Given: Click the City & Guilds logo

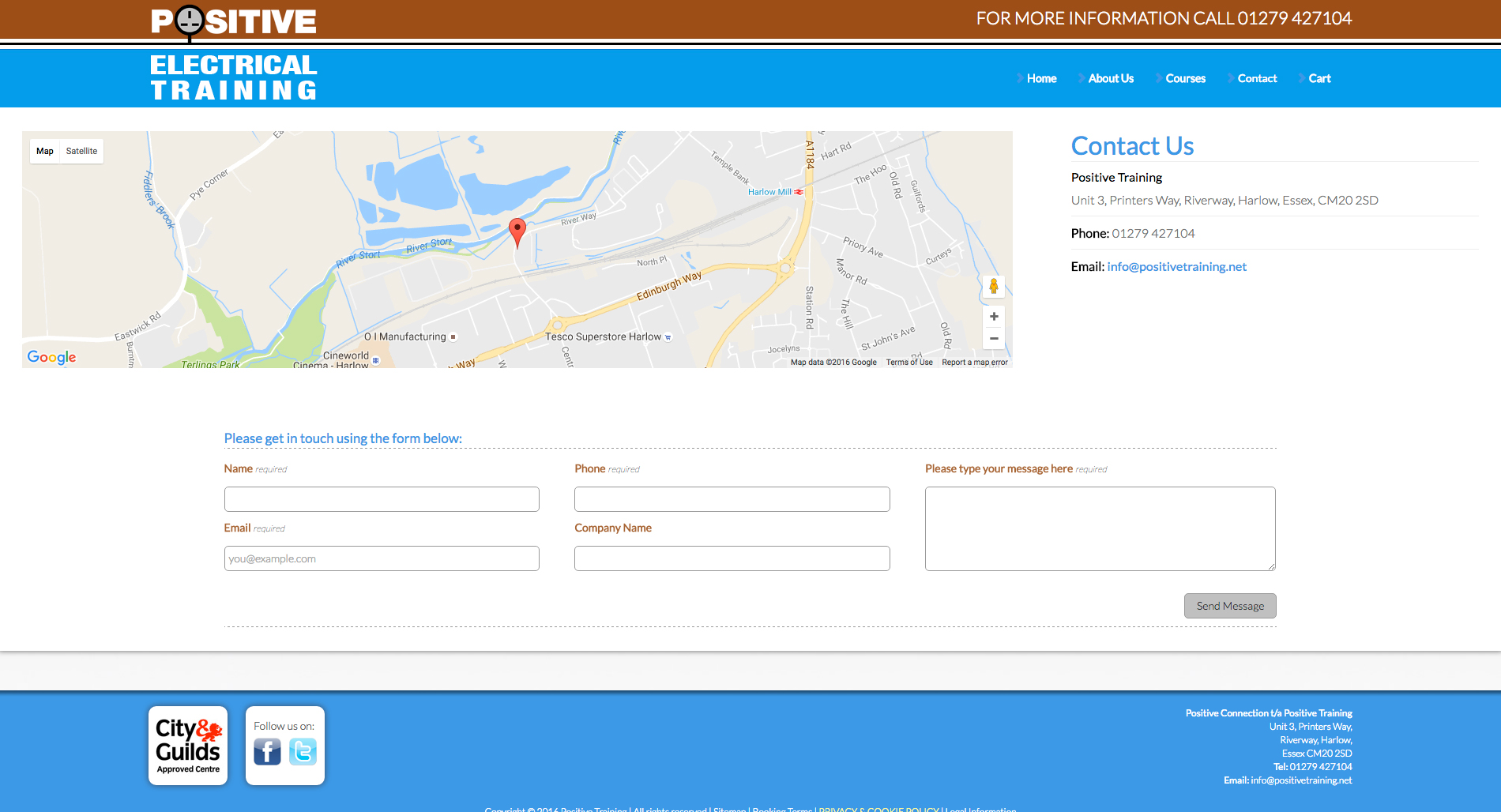Looking at the screenshot, I should click(188, 746).
